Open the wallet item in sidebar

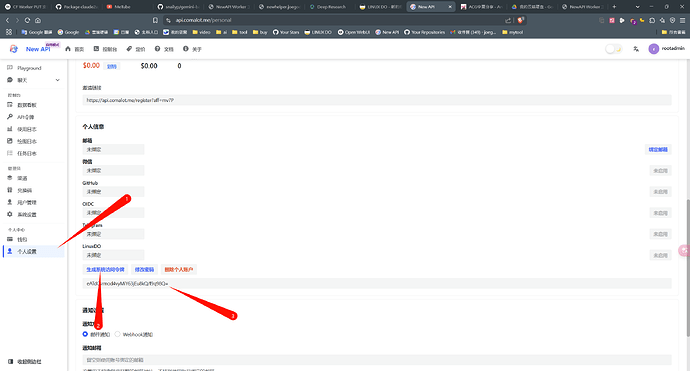coord(22,239)
